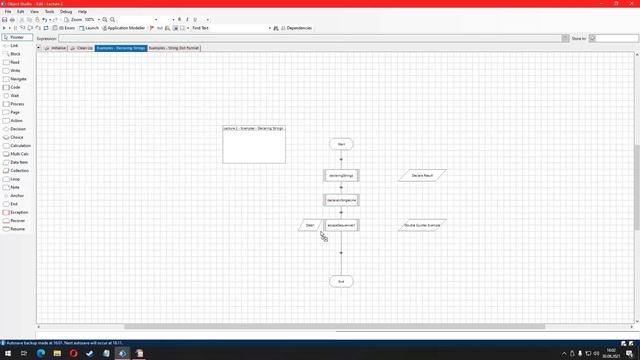The width and height of the screenshot is (640, 360).
Task: Click the binoculars find icon
Action: [276, 28]
